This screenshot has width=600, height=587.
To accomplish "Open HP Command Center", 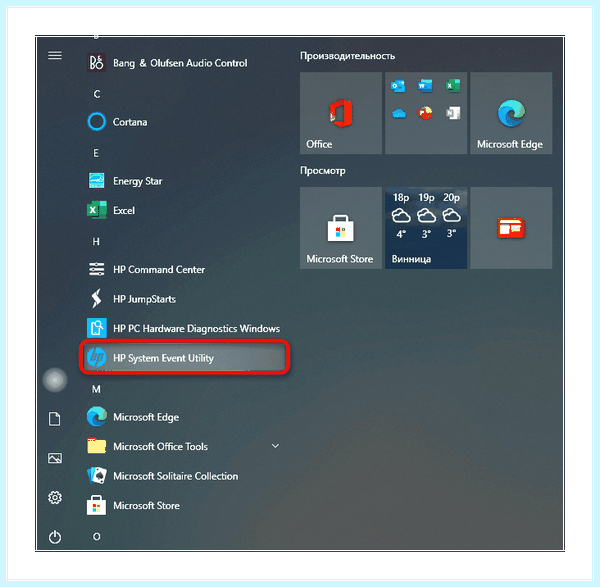I will click(184, 269).
